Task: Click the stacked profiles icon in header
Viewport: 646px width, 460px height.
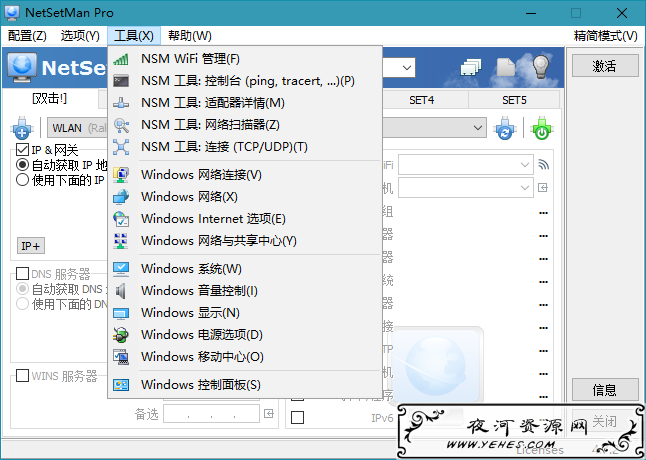Action: [x=471, y=68]
